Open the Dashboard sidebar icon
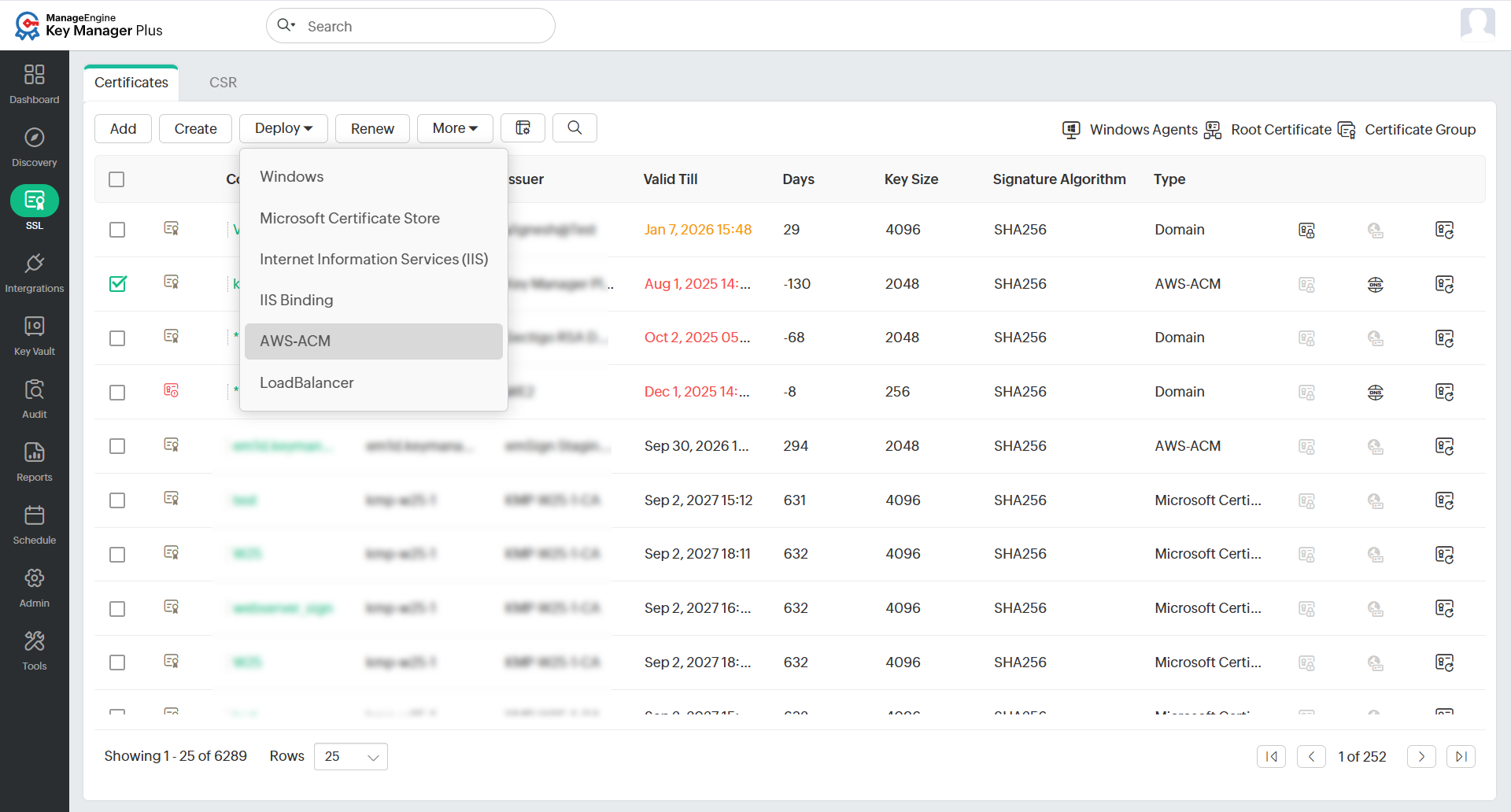 [x=35, y=83]
